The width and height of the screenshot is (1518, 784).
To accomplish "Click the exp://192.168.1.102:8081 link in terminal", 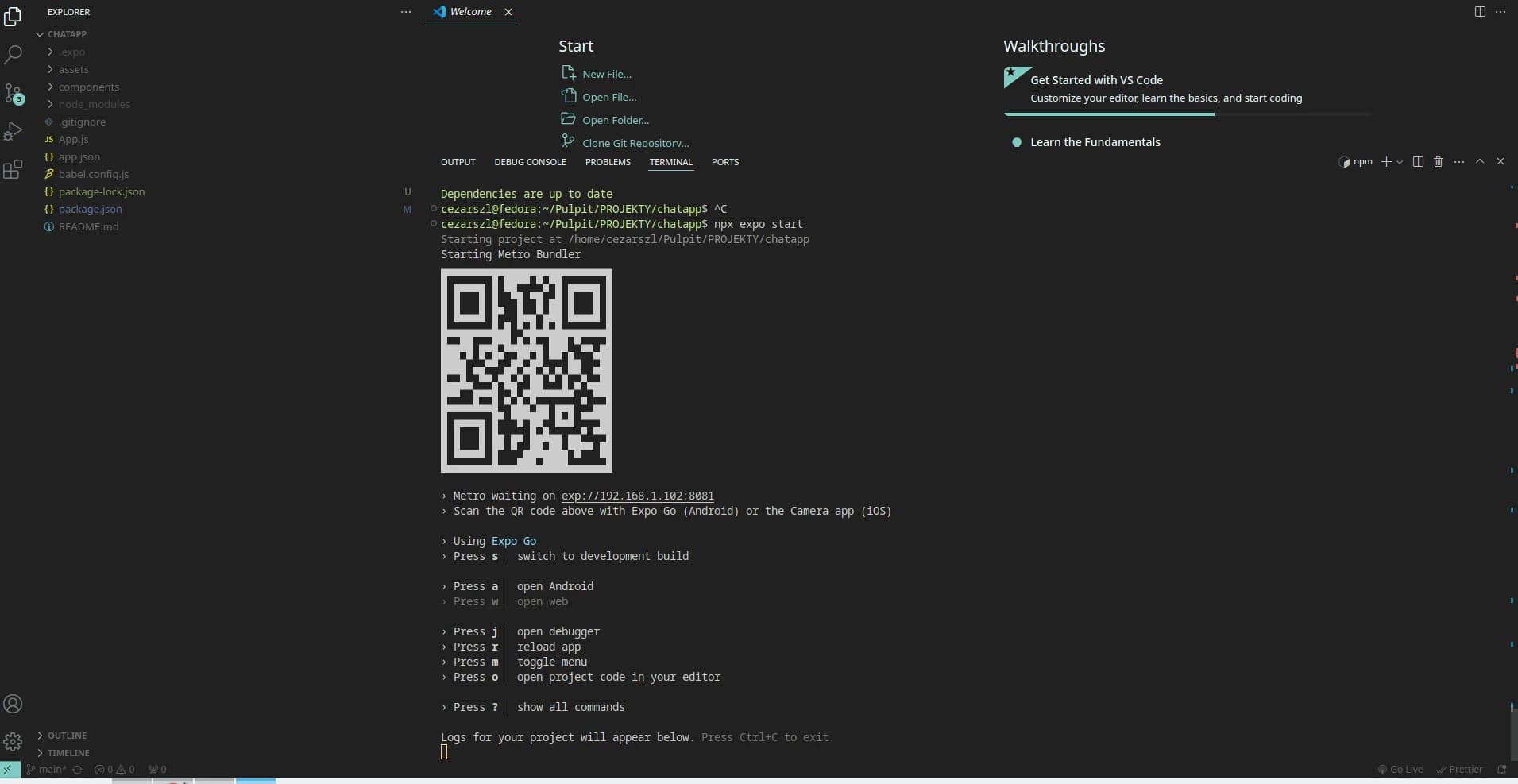I will 637,496.
